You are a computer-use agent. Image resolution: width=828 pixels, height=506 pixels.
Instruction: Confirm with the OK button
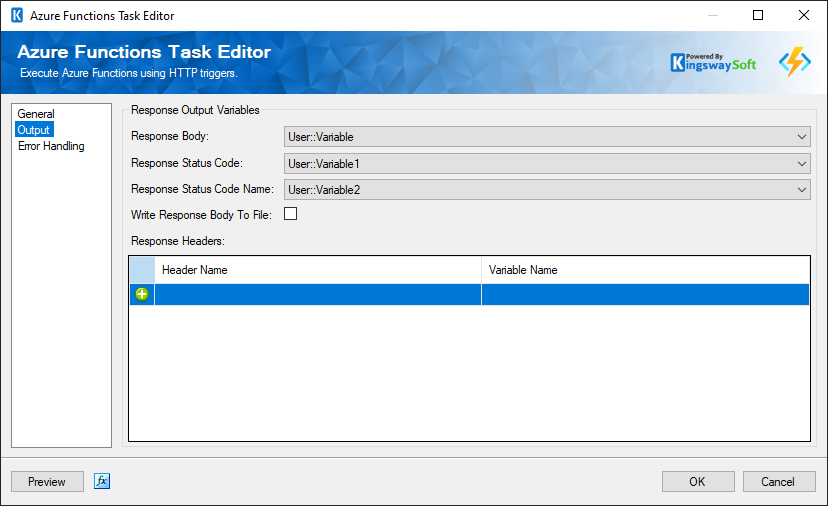[698, 482]
